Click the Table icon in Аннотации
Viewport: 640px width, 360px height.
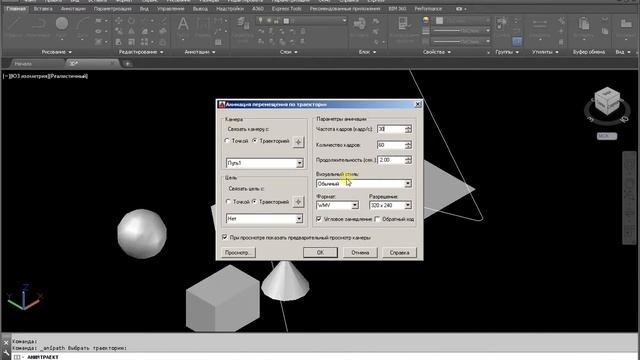click(x=218, y=42)
